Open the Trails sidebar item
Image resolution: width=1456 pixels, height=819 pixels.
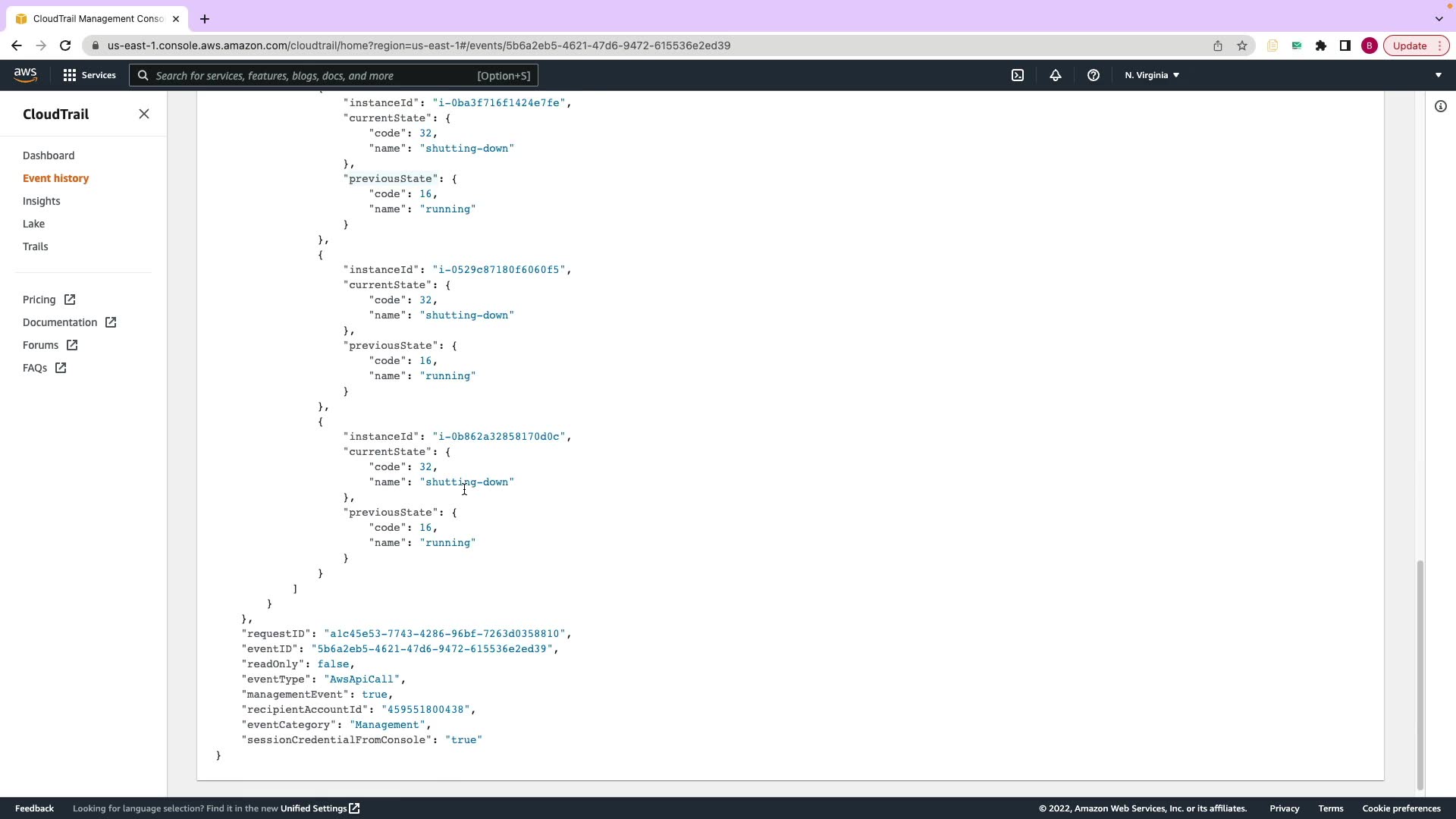[35, 246]
